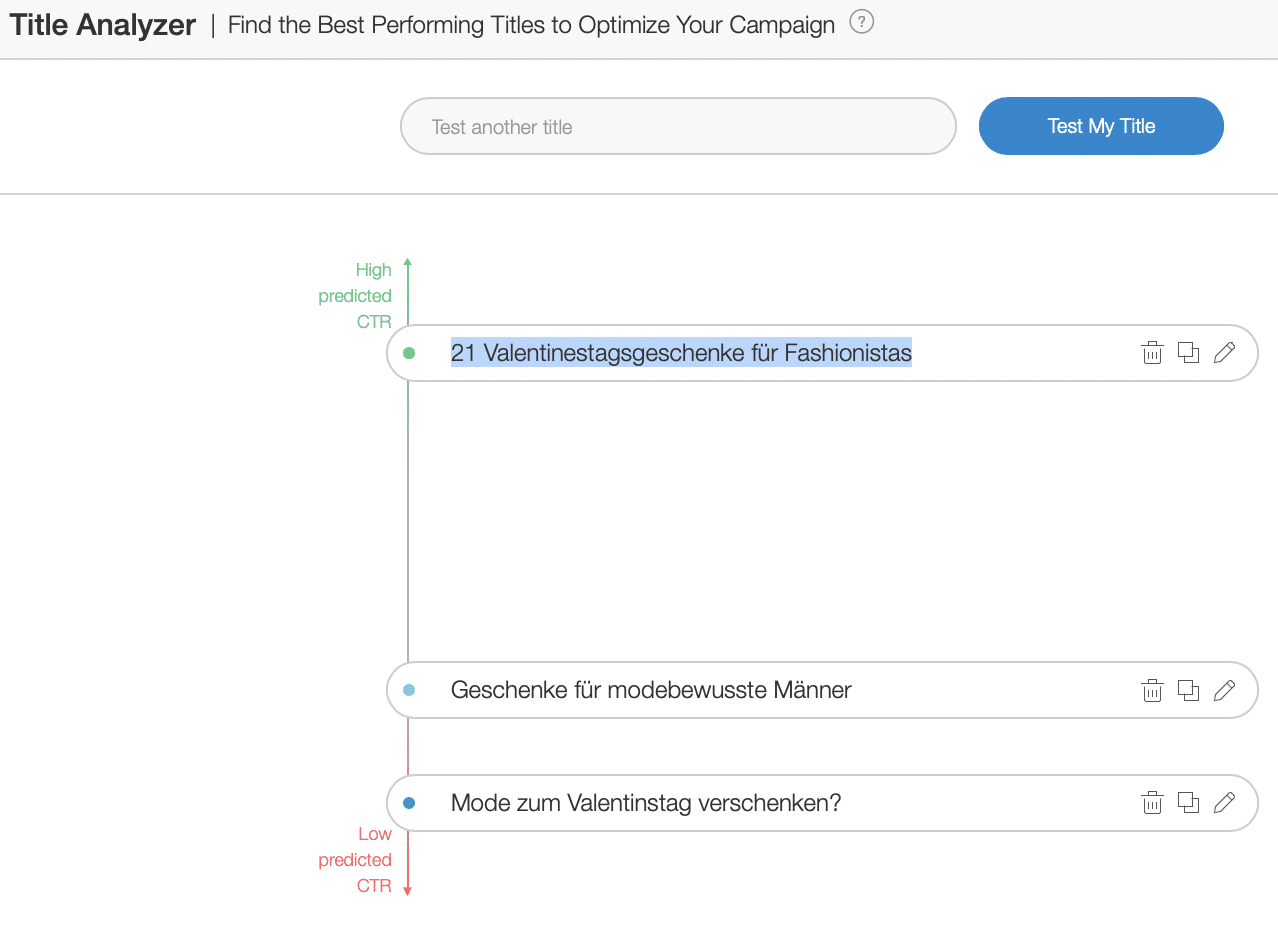Image resolution: width=1278 pixels, height=930 pixels.
Task: Select the green CTR marker dot
Action: (408, 353)
